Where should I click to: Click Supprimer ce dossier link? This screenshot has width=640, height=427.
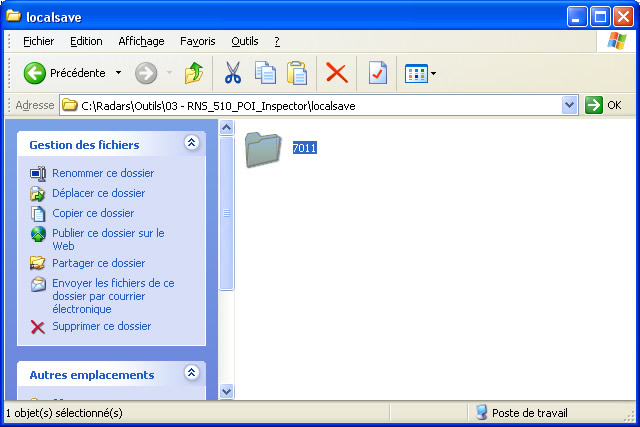click(x=101, y=326)
